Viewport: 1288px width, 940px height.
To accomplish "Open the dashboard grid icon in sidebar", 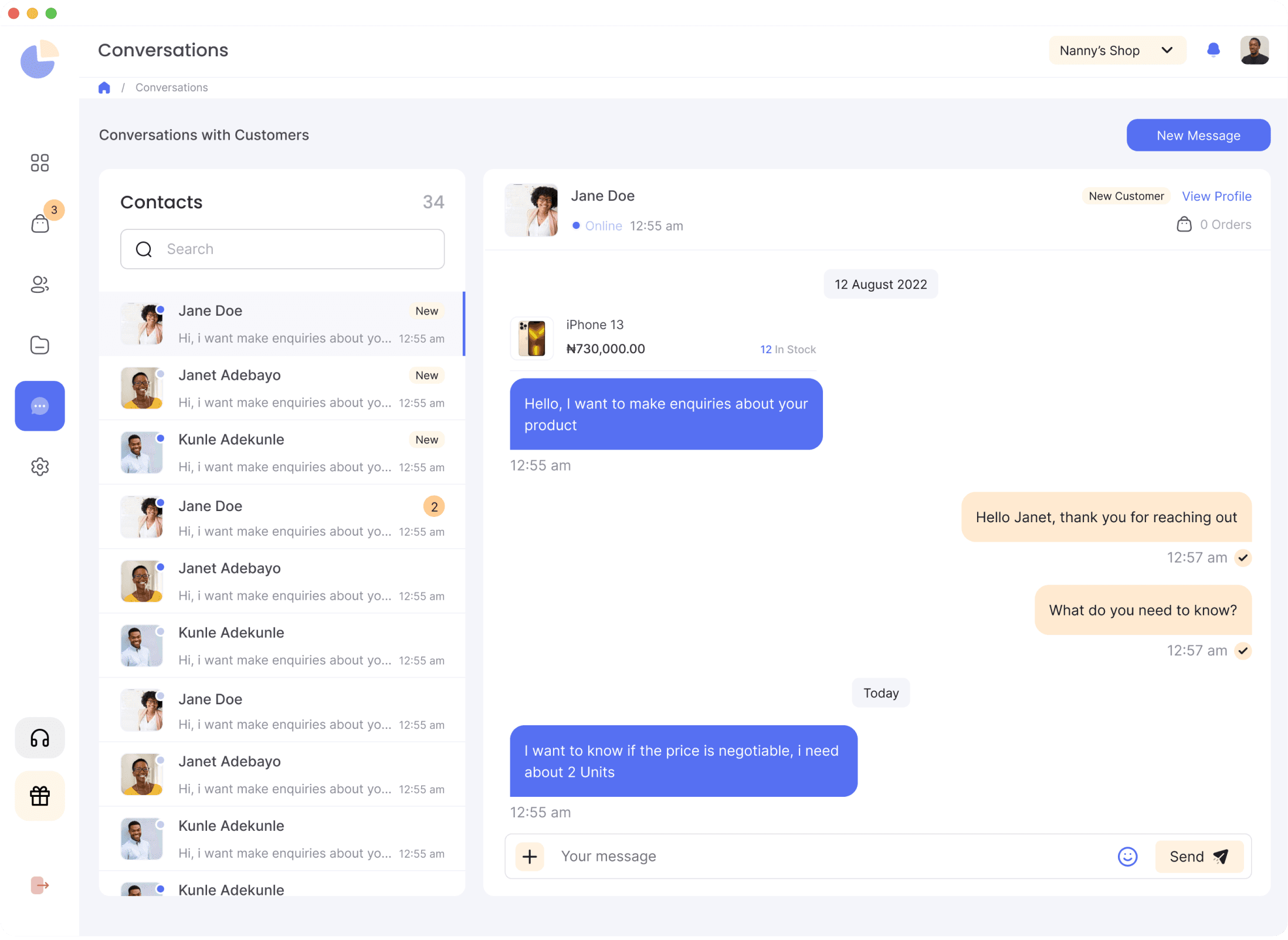I will click(40, 163).
